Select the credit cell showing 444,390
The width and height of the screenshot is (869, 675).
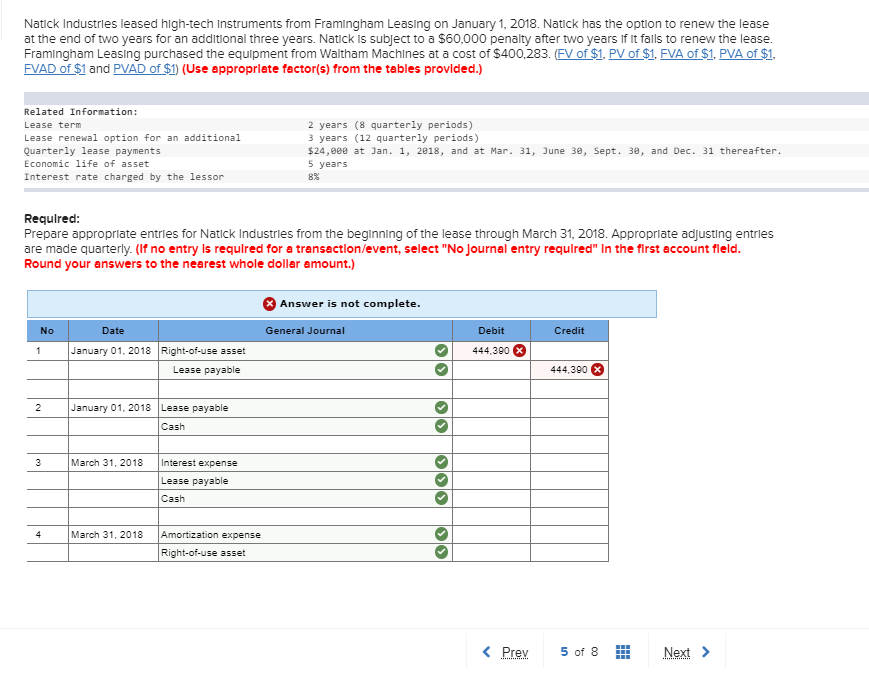pos(569,370)
